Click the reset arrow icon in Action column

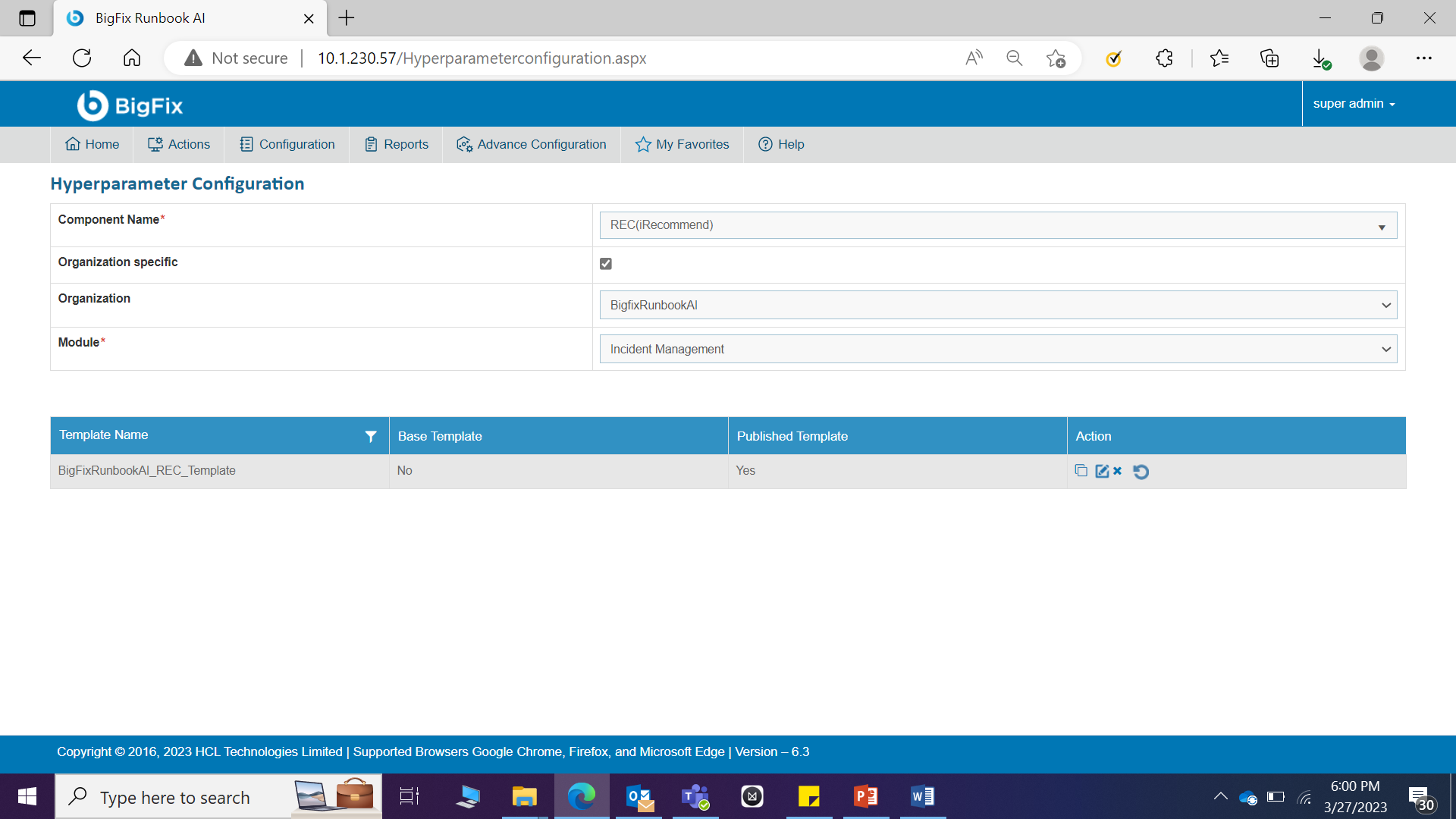coord(1141,472)
